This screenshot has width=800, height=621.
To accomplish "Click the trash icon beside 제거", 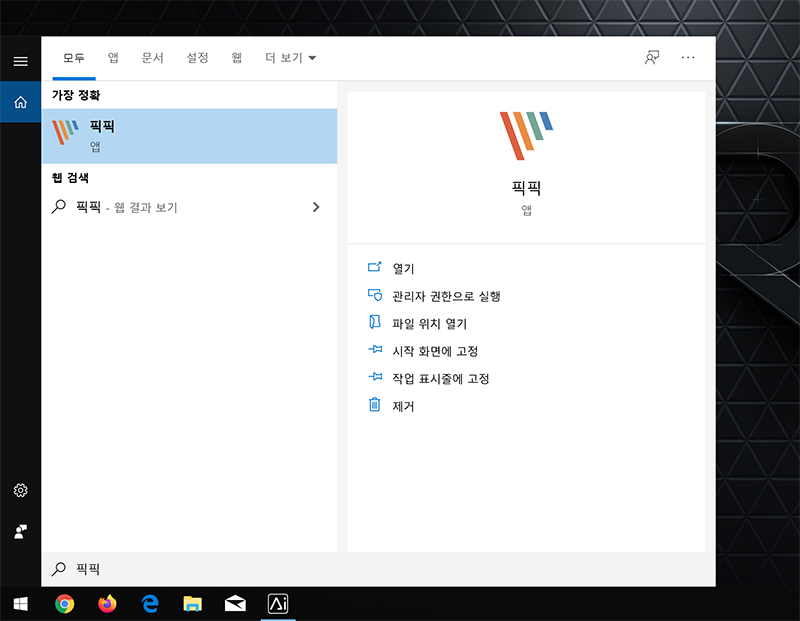I will point(374,404).
